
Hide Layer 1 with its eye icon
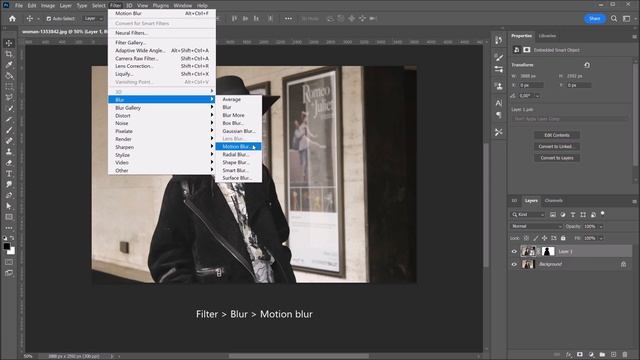(x=514, y=251)
